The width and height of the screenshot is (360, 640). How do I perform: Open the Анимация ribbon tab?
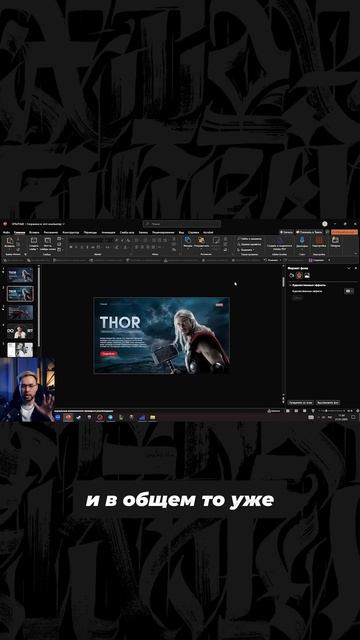[108, 232]
